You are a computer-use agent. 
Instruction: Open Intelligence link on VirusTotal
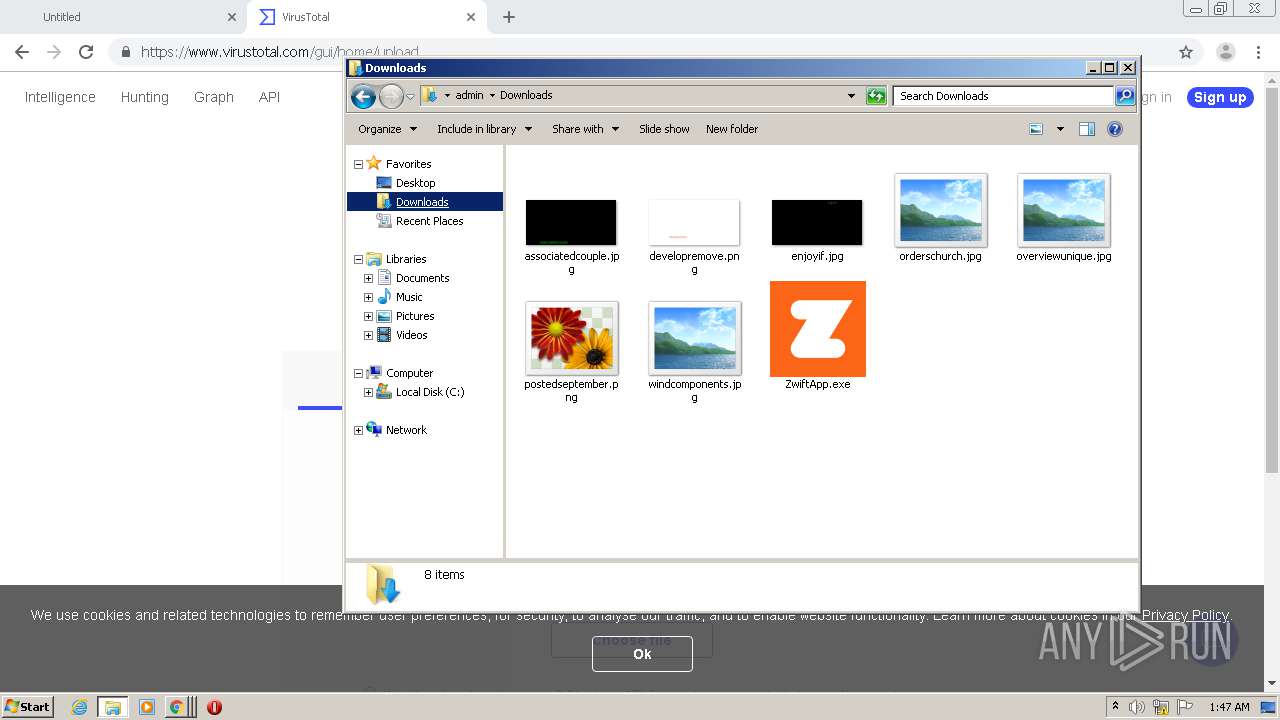pyautogui.click(x=60, y=97)
